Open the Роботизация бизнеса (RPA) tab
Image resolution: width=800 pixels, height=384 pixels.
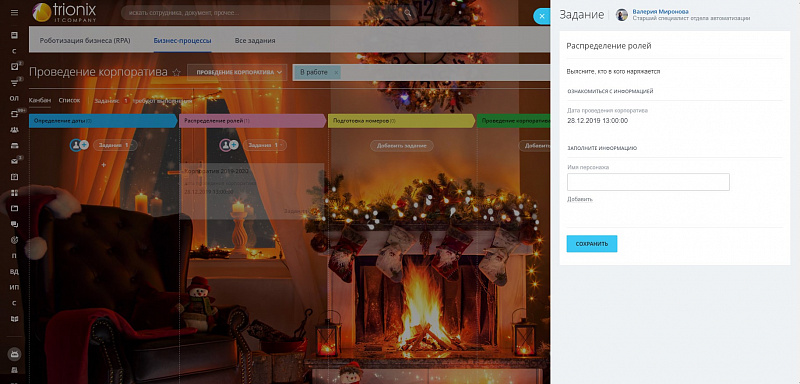click(x=85, y=41)
